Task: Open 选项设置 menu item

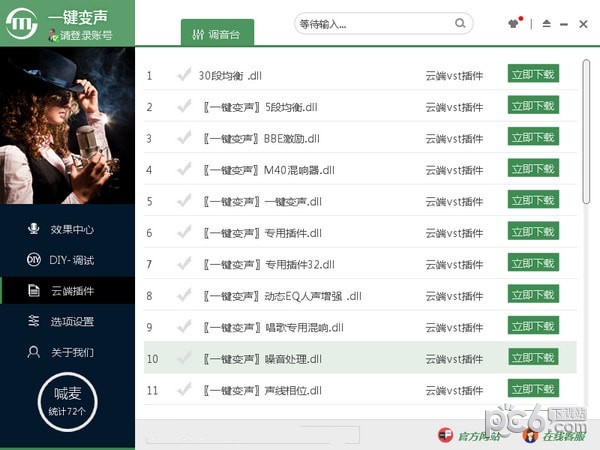Action: coord(68,321)
